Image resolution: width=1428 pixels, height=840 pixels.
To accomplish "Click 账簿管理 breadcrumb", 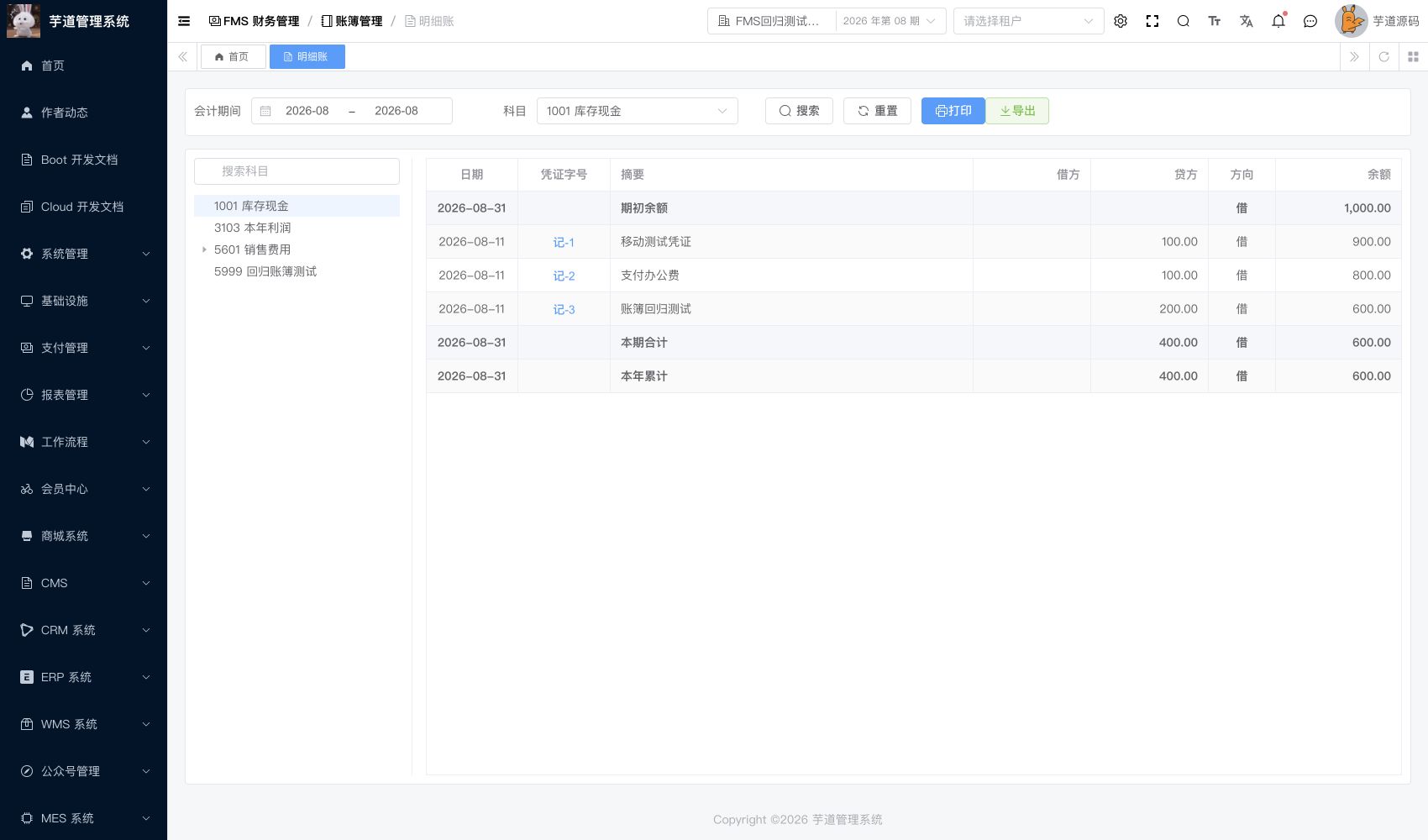I will point(352,21).
